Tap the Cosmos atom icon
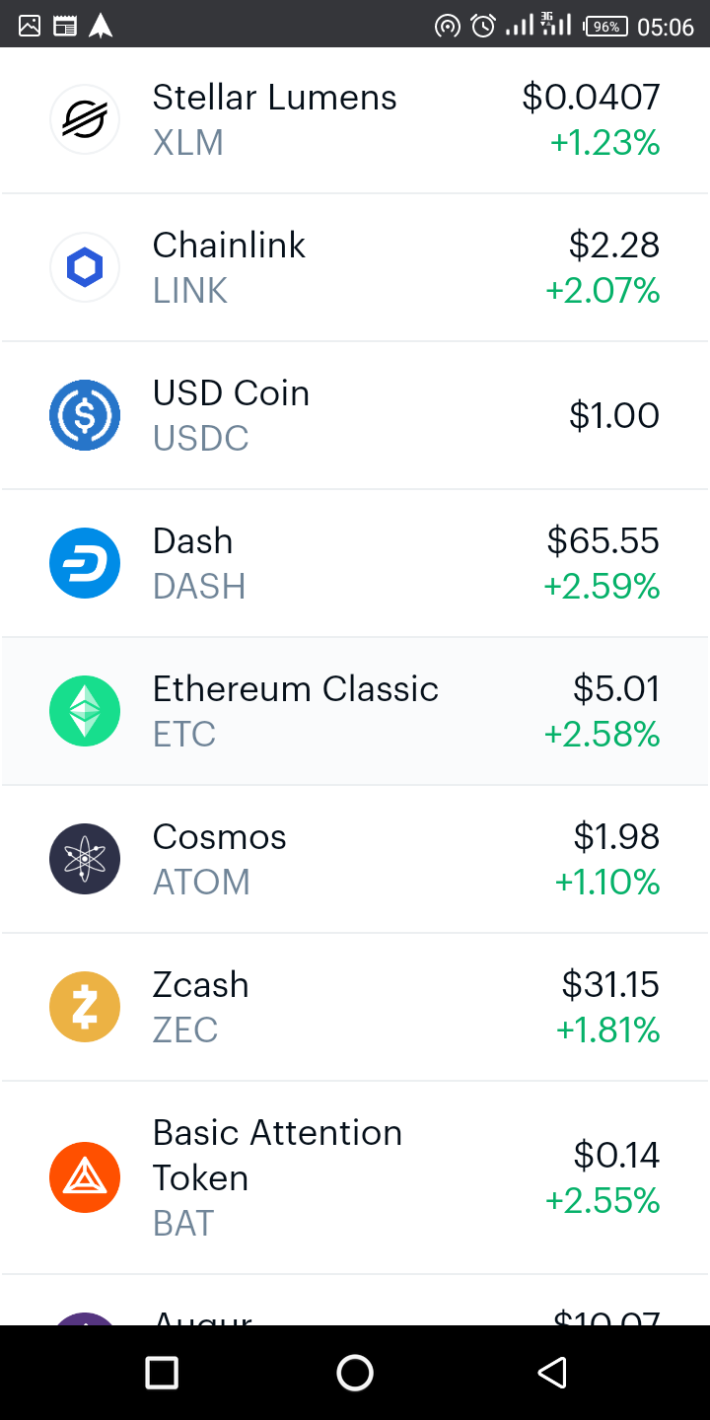710x1420 pixels. click(x=85, y=859)
